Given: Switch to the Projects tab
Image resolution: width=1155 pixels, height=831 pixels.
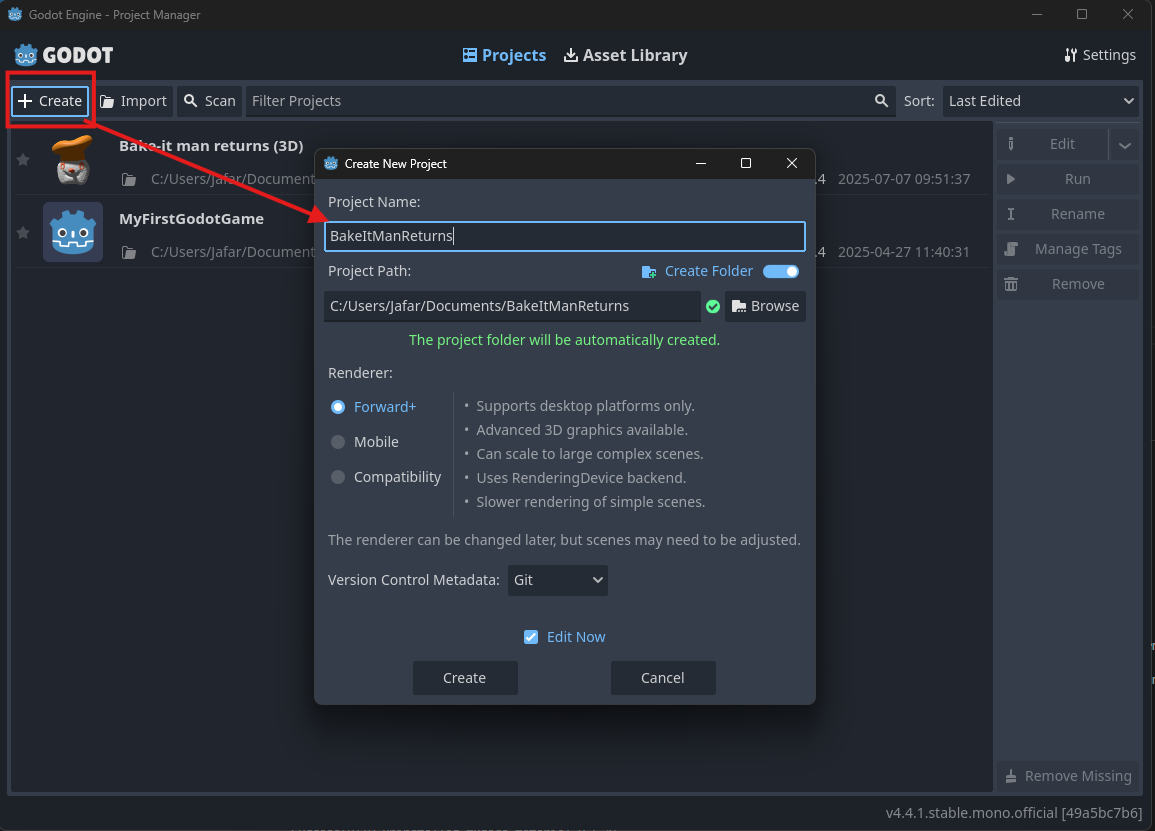Looking at the screenshot, I should click(505, 55).
